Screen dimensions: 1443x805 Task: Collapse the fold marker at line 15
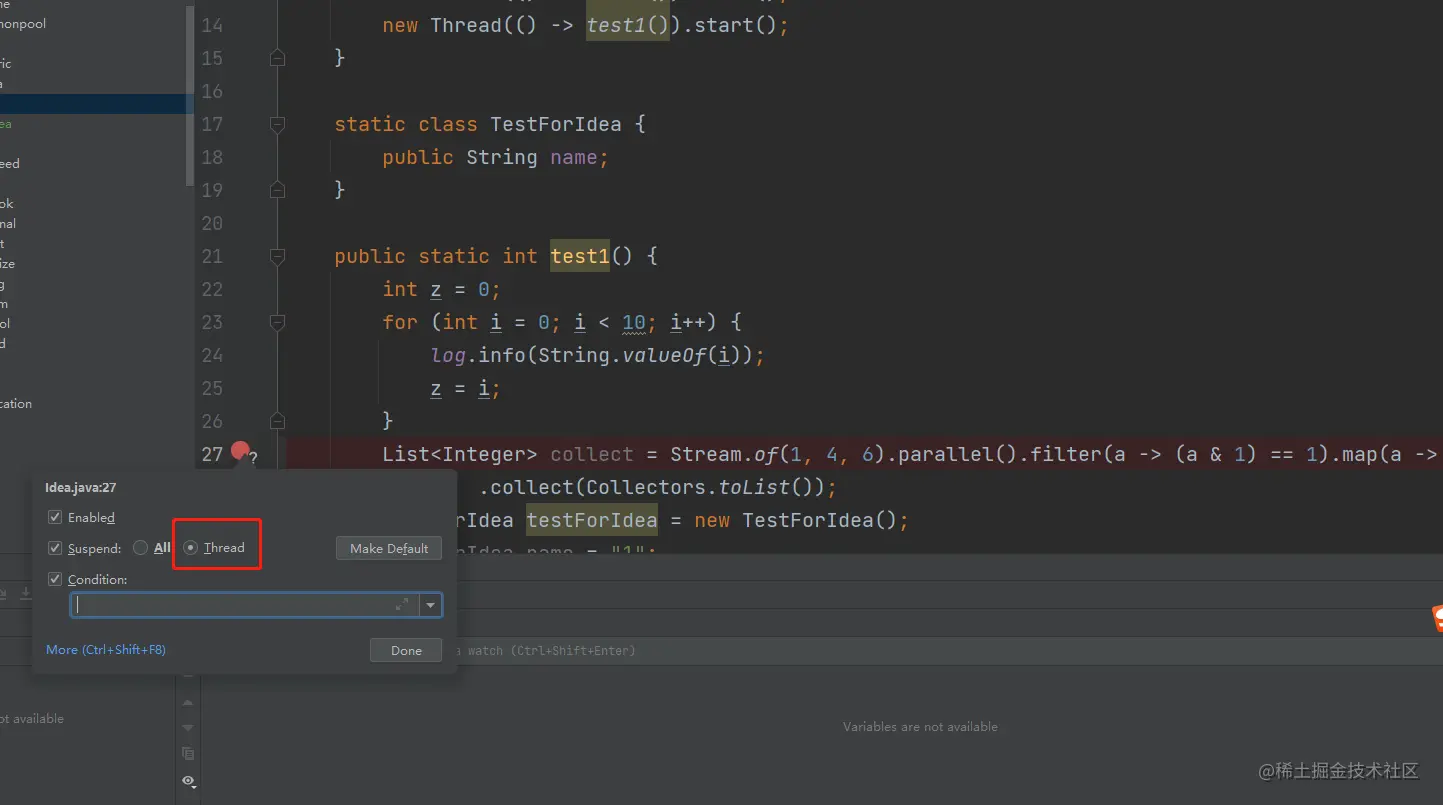(x=278, y=58)
